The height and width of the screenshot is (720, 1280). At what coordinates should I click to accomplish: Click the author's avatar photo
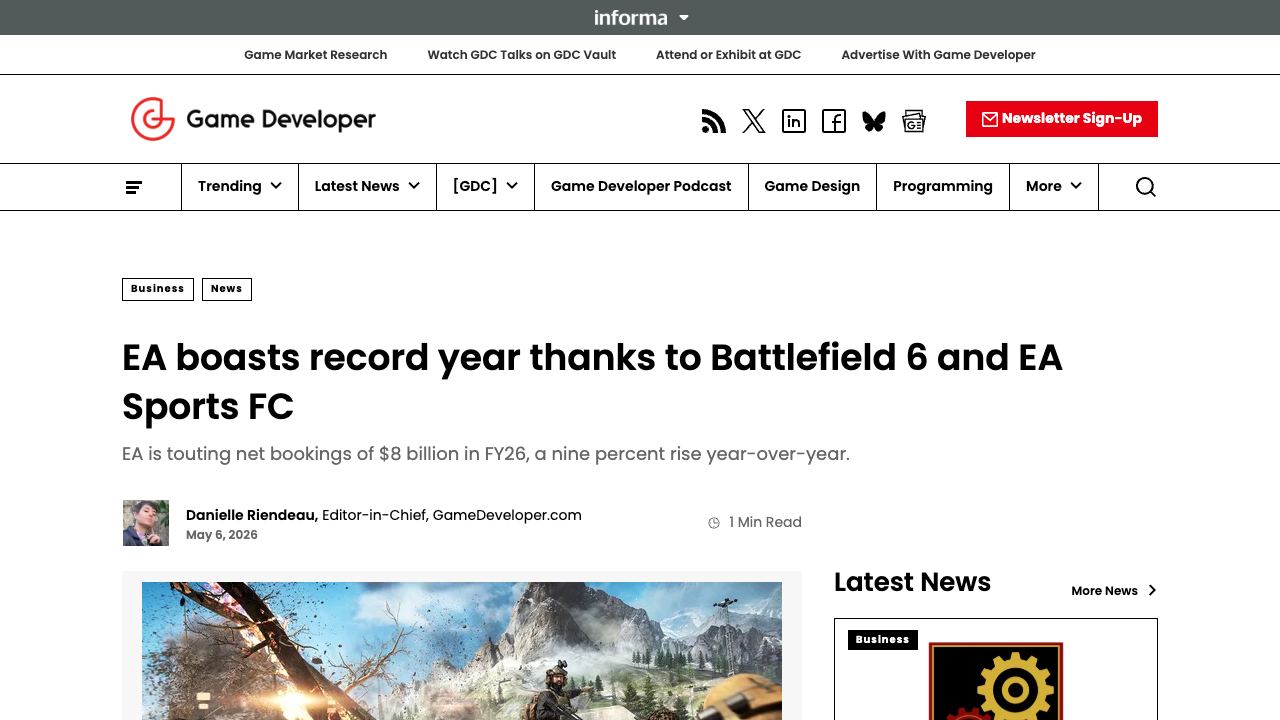point(145,523)
